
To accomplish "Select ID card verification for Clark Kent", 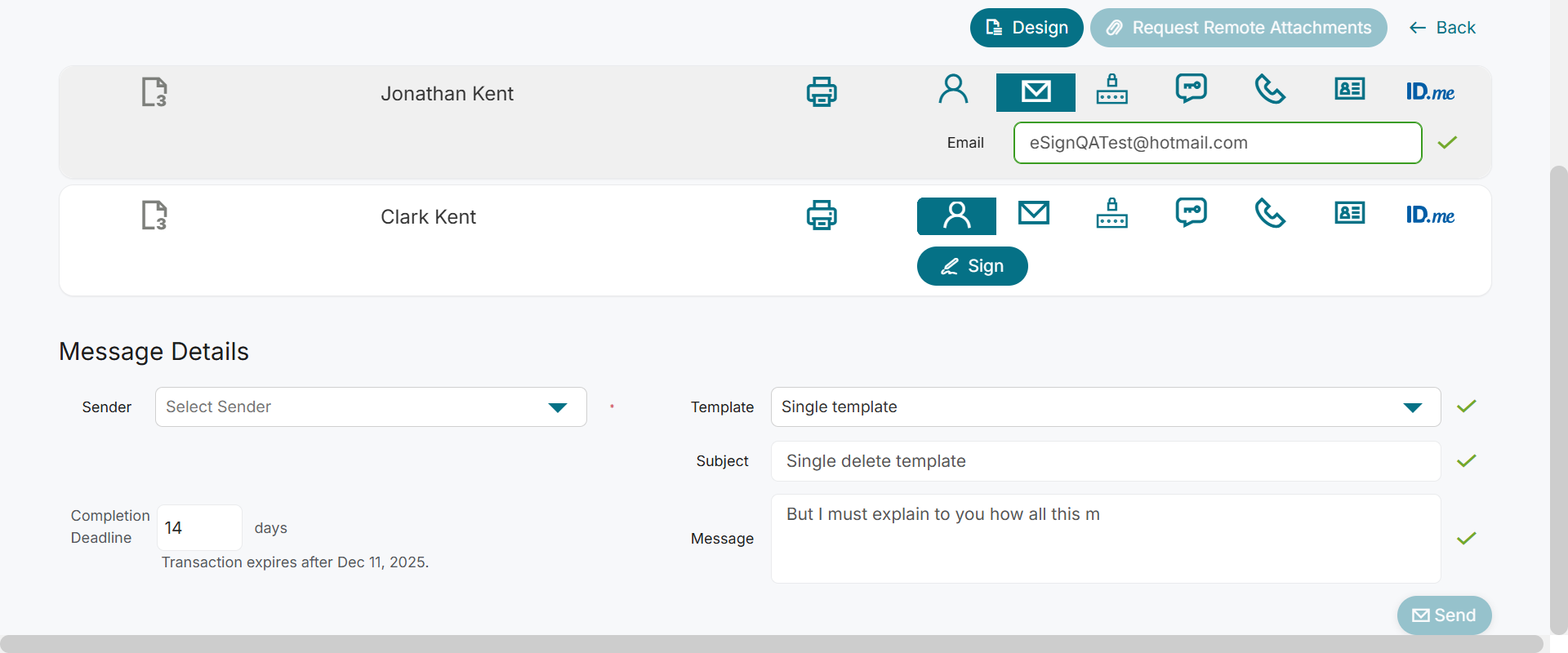I will point(1349,214).
